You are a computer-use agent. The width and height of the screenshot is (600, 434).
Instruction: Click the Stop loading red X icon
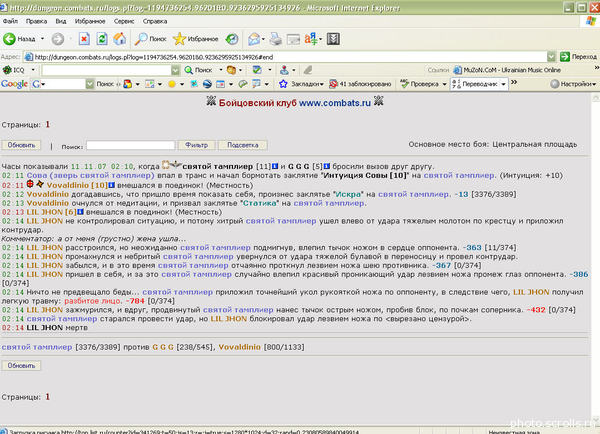pos(84,39)
